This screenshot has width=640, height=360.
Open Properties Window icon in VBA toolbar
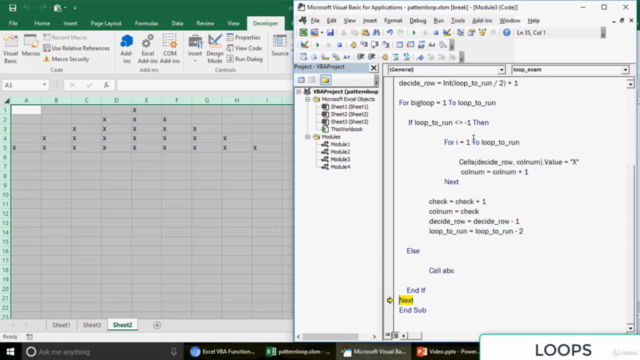pos(471,33)
